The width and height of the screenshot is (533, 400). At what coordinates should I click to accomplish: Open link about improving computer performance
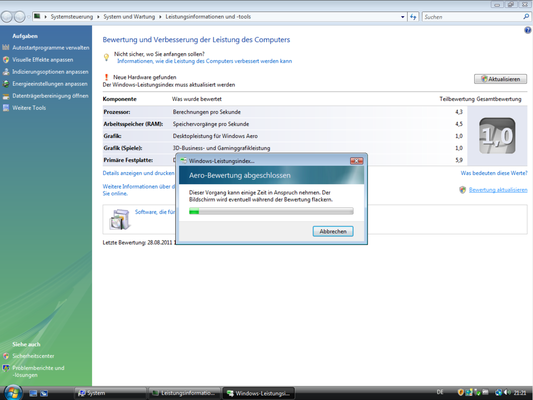(x=204, y=61)
